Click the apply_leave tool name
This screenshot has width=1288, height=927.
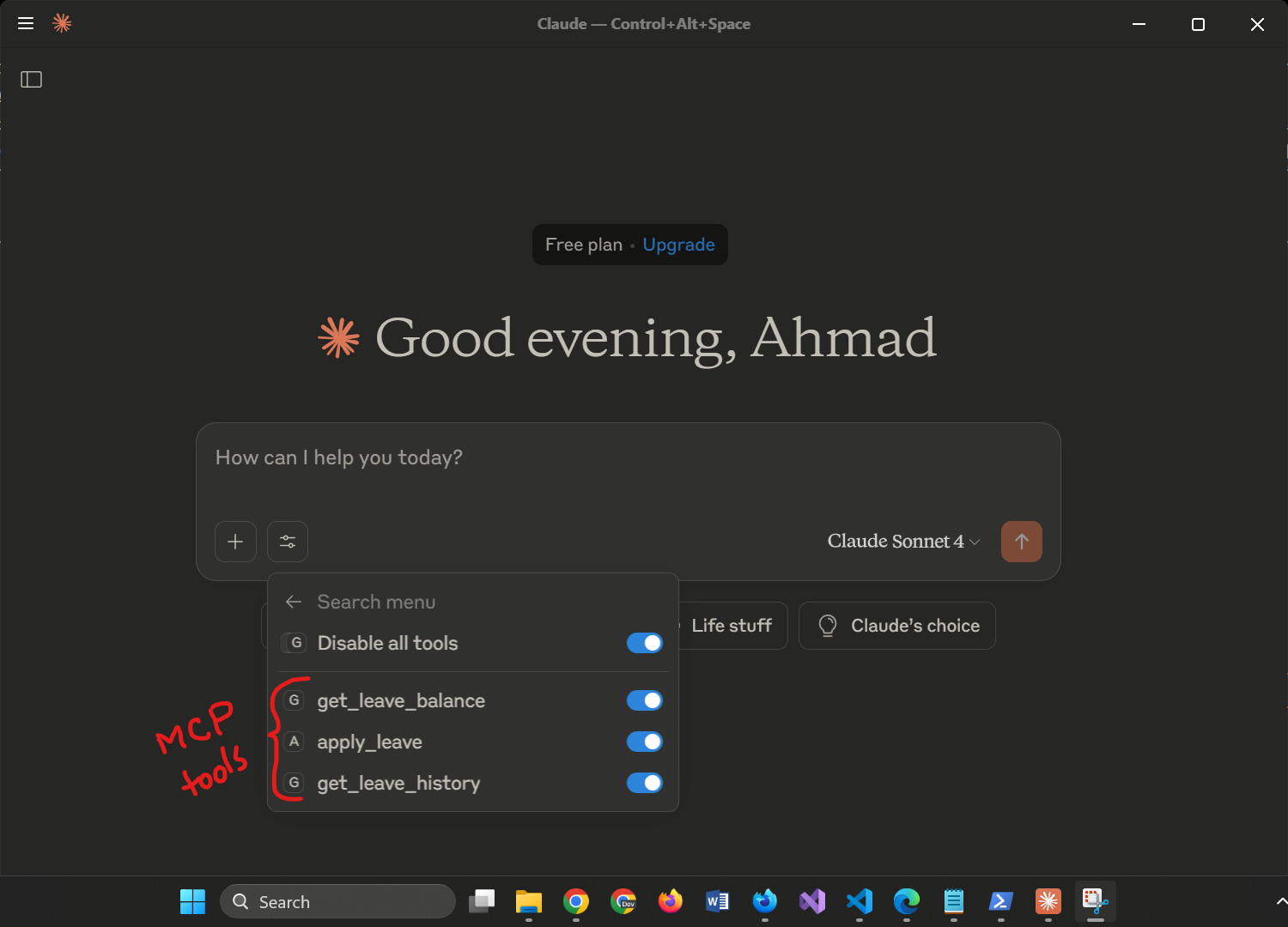pyautogui.click(x=369, y=742)
